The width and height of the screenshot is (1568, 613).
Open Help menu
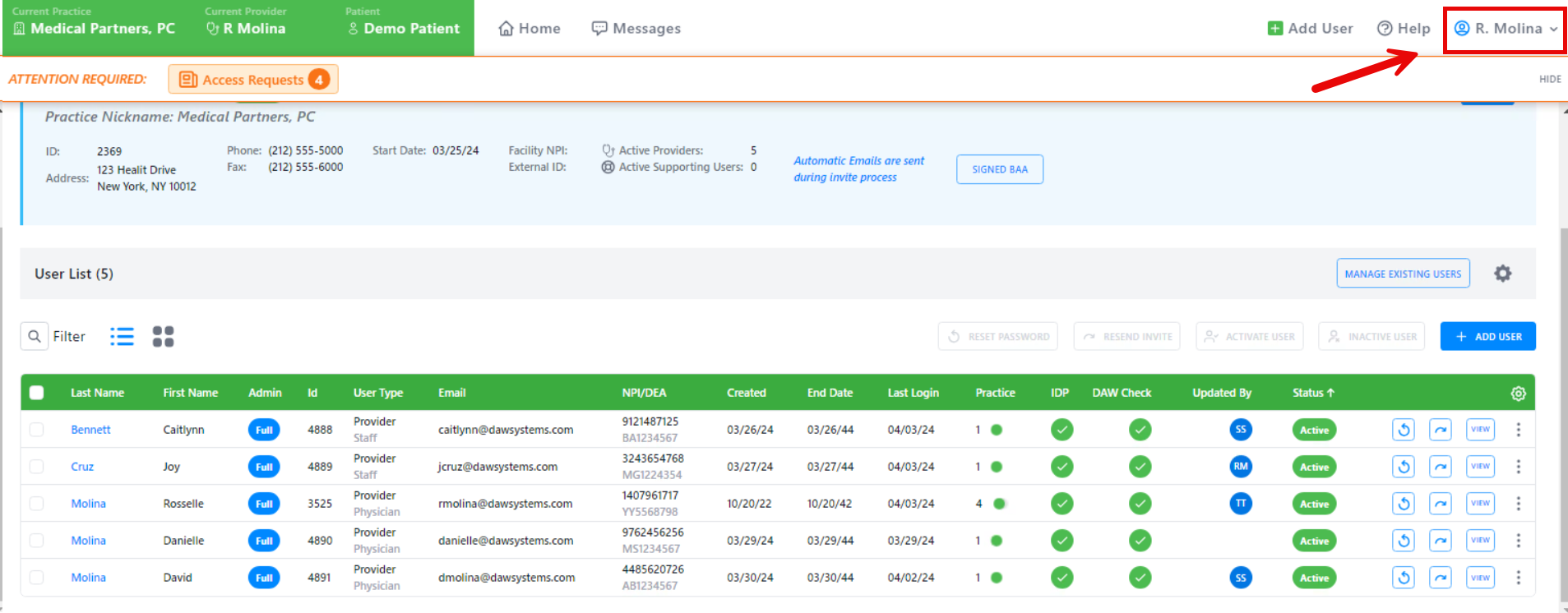click(x=1404, y=29)
